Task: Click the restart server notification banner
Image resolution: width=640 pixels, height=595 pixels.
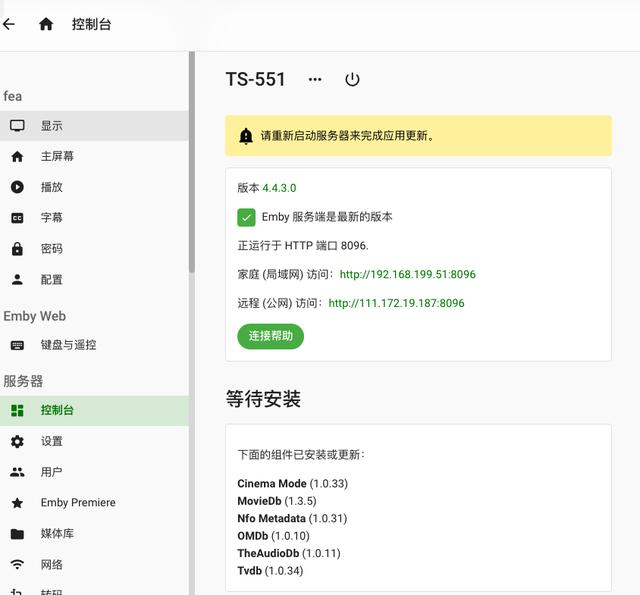Action: pyautogui.click(x=418, y=136)
